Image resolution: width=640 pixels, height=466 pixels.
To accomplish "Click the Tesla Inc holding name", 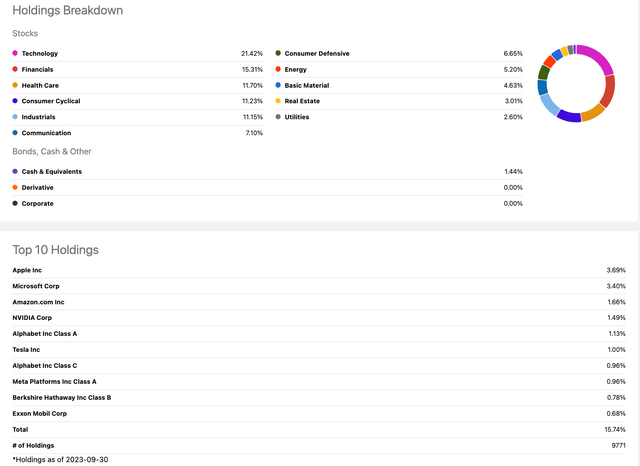I will coord(26,349).
